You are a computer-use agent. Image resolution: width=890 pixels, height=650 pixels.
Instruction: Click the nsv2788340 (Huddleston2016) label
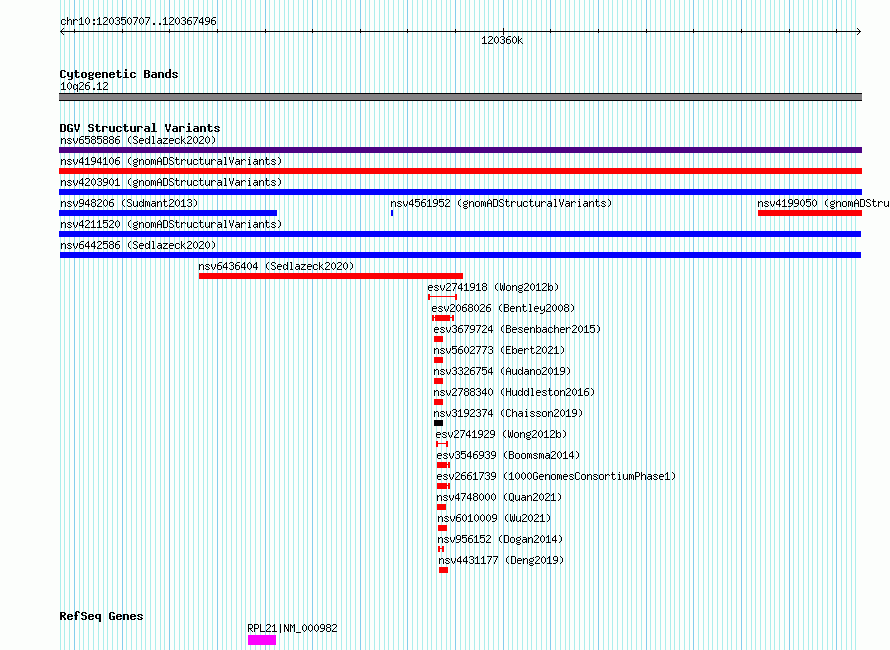point(514,392)
